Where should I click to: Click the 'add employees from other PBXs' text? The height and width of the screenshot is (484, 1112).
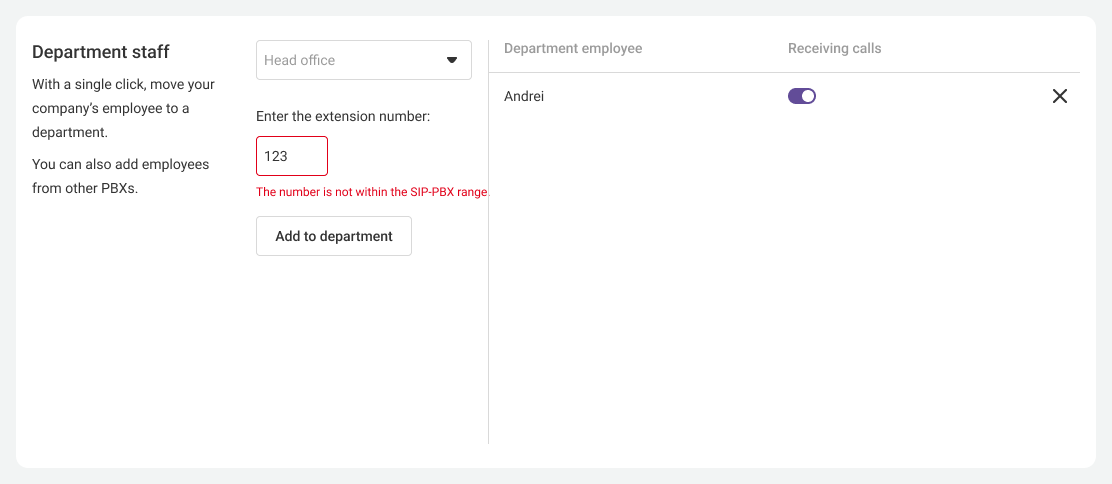click(120, 176)
